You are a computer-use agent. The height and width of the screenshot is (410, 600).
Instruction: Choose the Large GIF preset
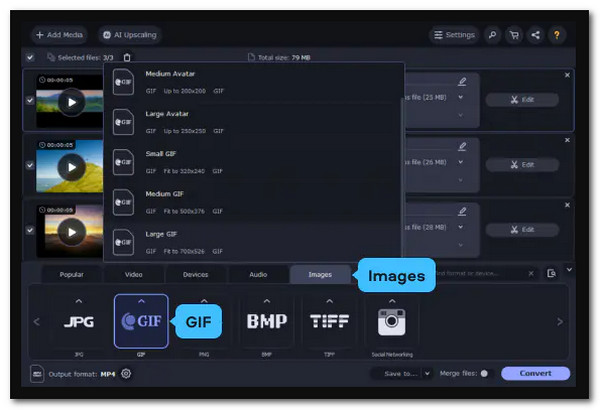coord(253,242)
